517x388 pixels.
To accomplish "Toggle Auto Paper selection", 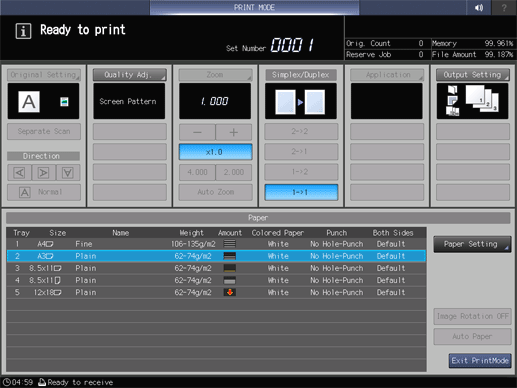I will (x=472, y=337).
